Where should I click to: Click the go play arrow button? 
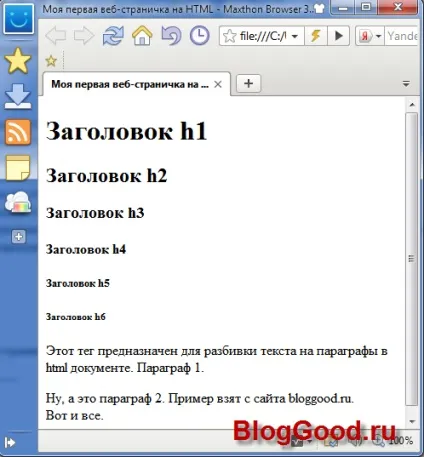click(338, 36)
